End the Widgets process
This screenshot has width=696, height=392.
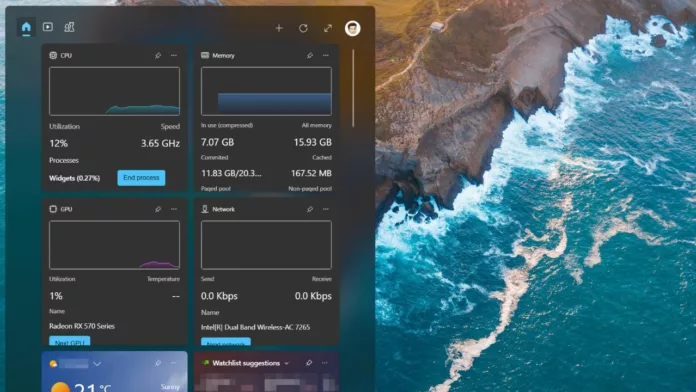point(141,178)
